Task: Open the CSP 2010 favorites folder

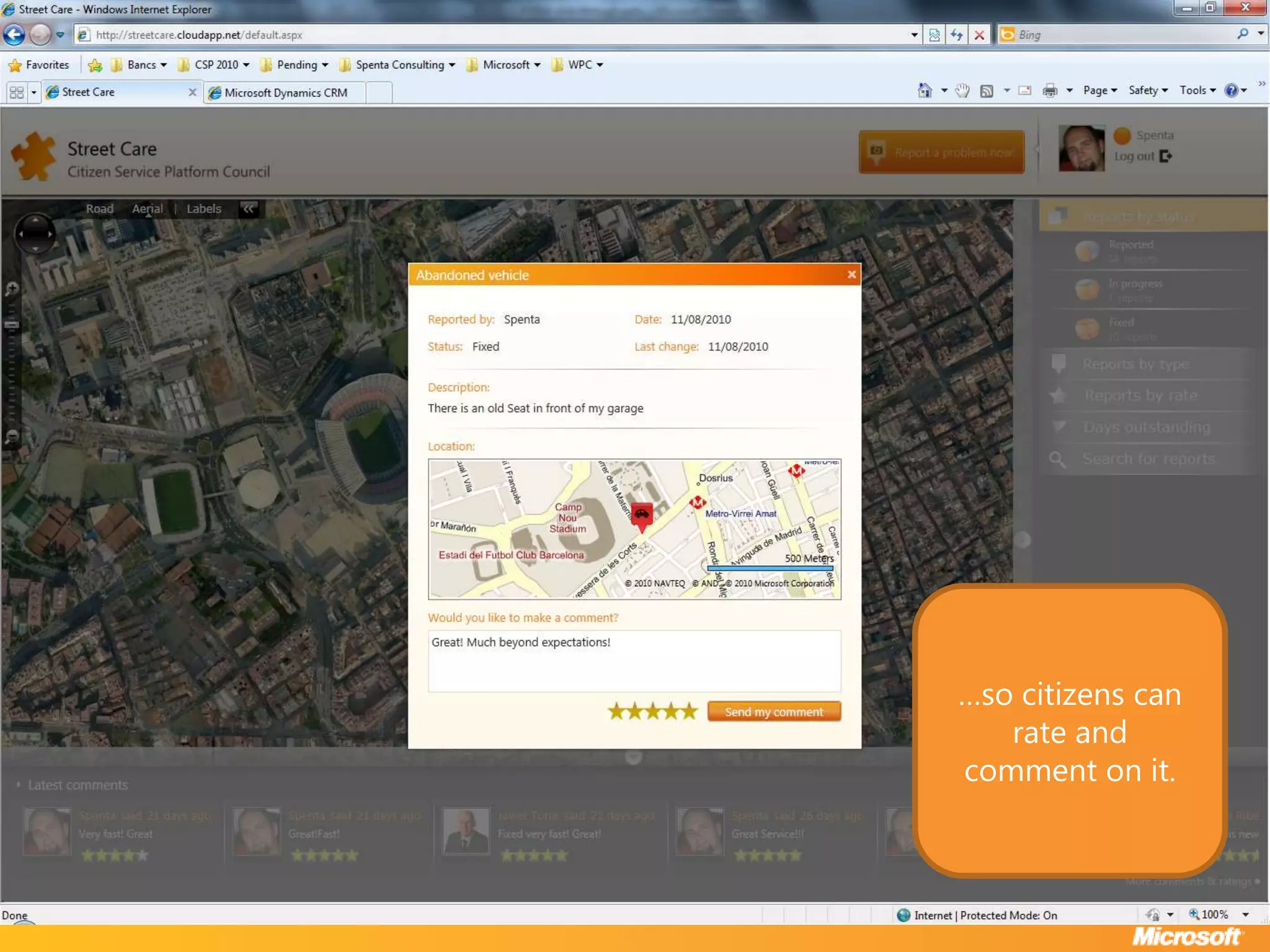Action: tap(213, 64)
